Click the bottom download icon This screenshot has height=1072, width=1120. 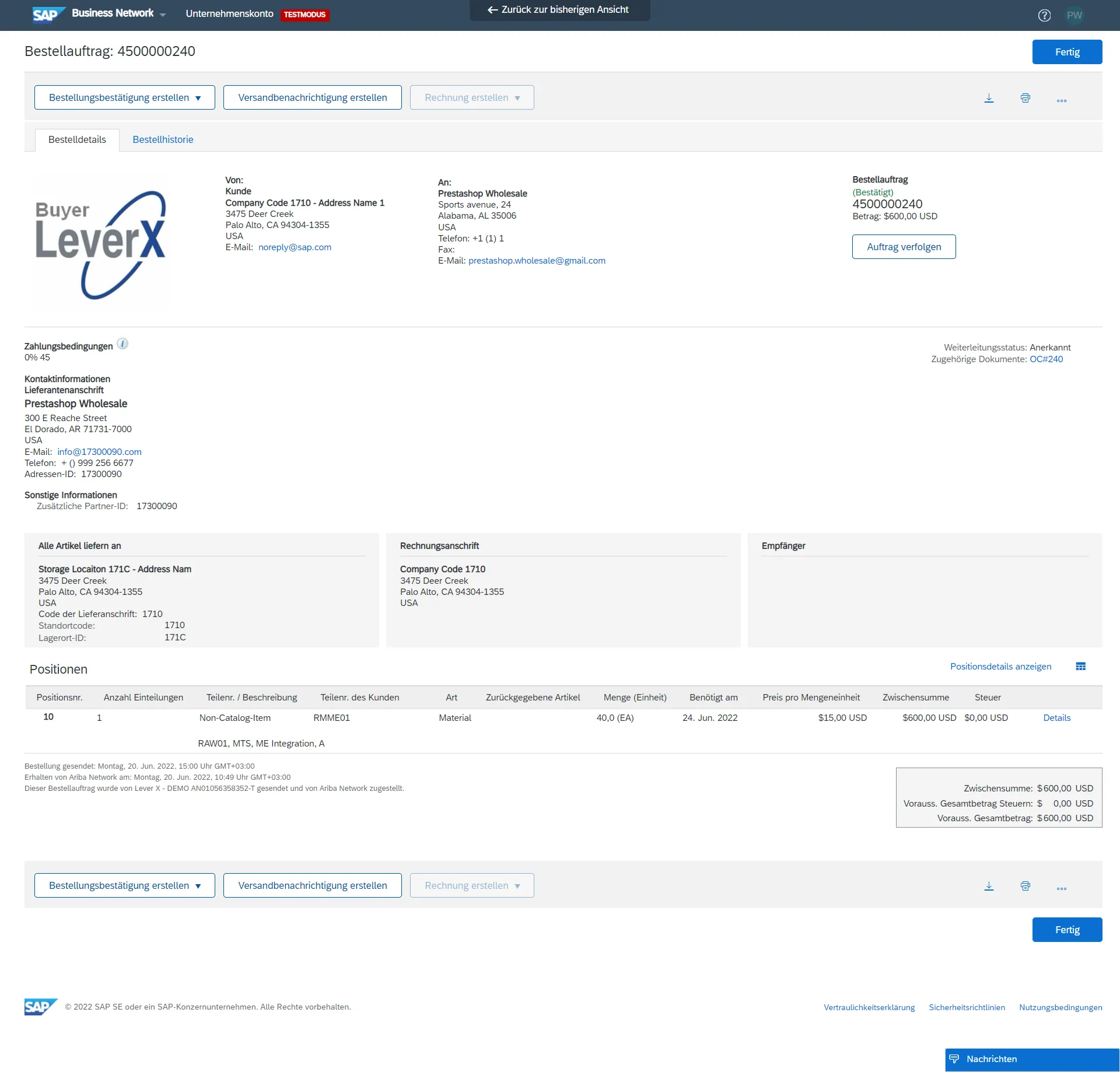point(989,886)
